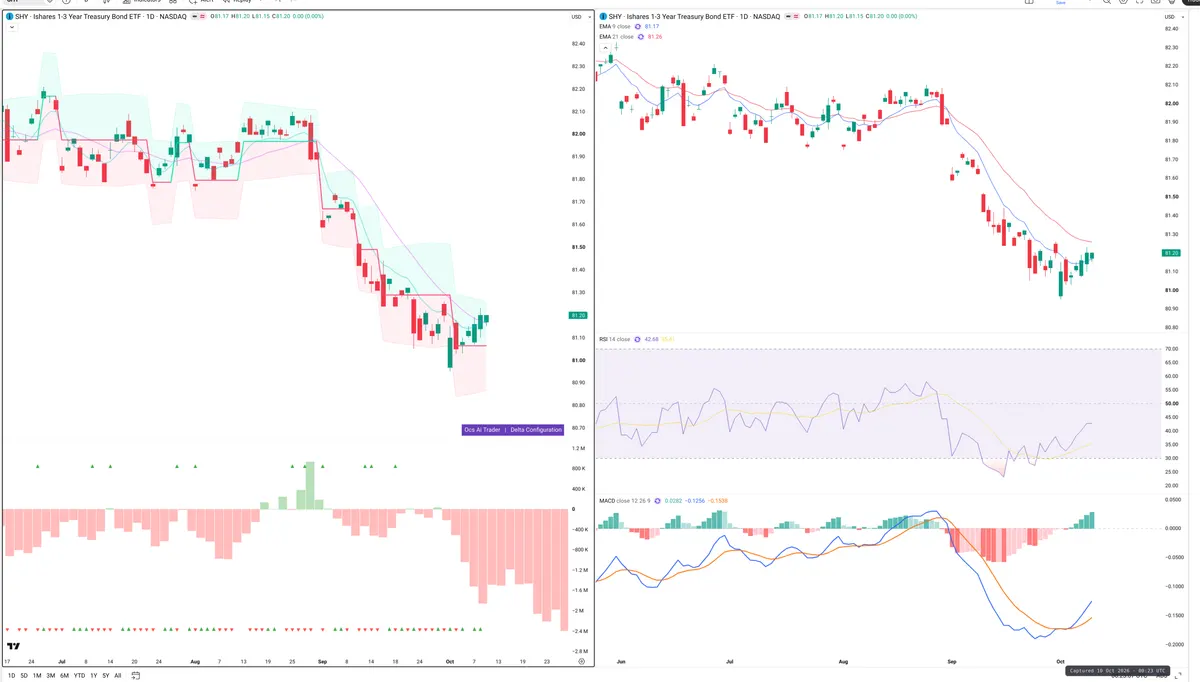
Task: Choose the 1Y time range
Action: 93,676
